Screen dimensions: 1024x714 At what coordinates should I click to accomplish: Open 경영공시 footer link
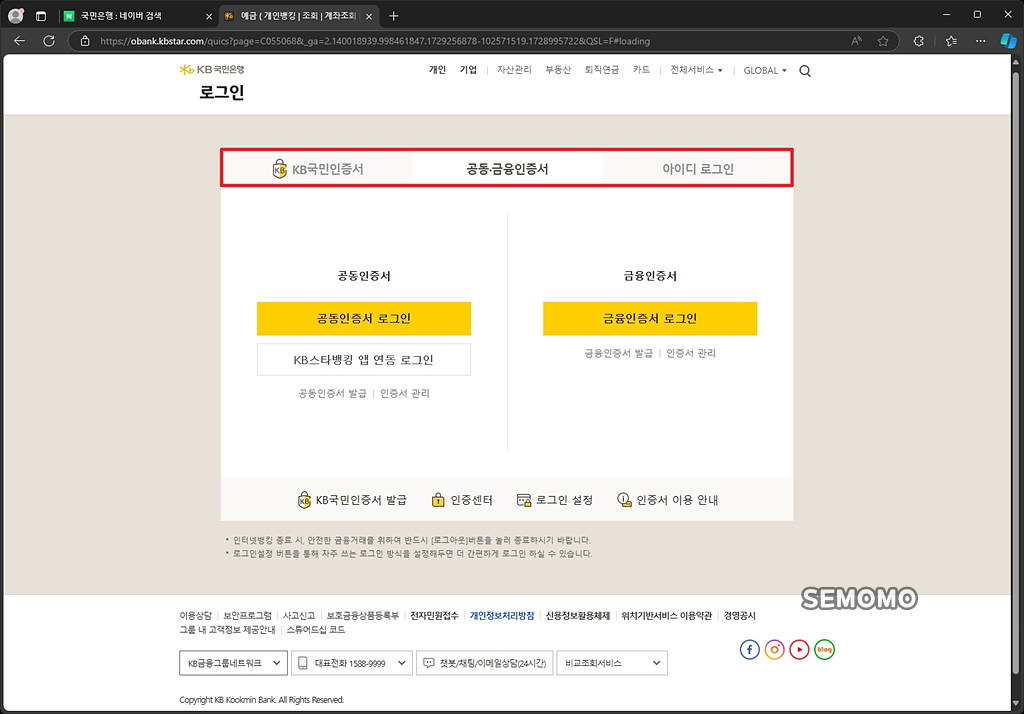(739, 615)
